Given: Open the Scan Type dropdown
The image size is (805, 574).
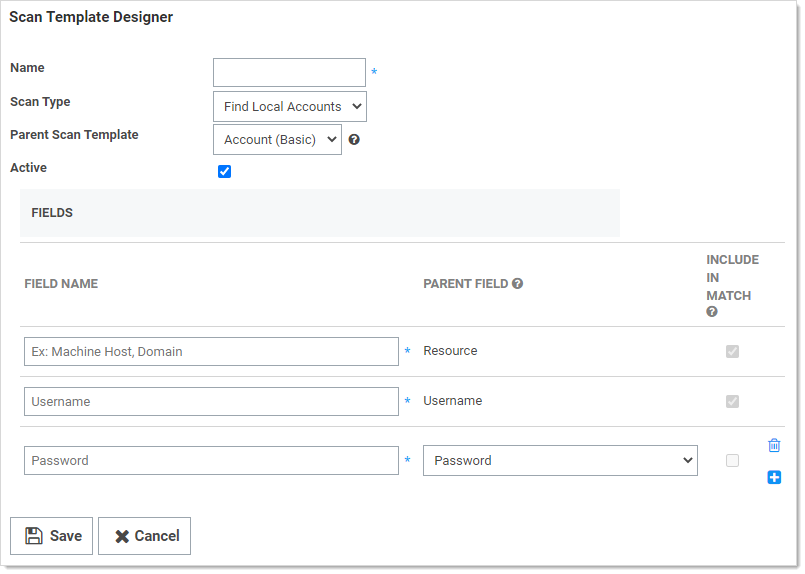Looking at the screenshot, I should tap(290, 107).
